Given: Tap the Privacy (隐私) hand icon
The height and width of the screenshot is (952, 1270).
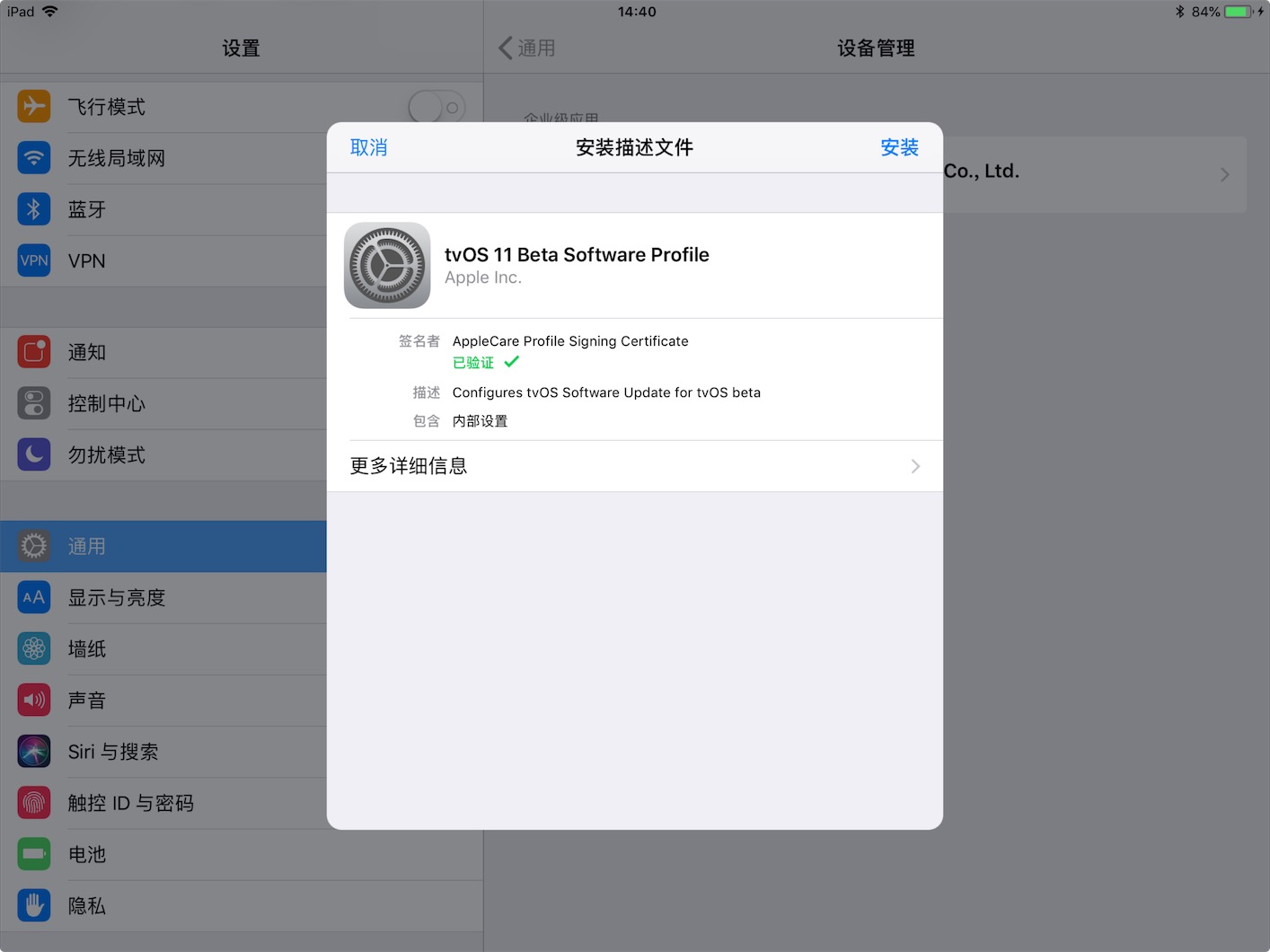Looking at the screenshot, I should [x=34, y=904].
